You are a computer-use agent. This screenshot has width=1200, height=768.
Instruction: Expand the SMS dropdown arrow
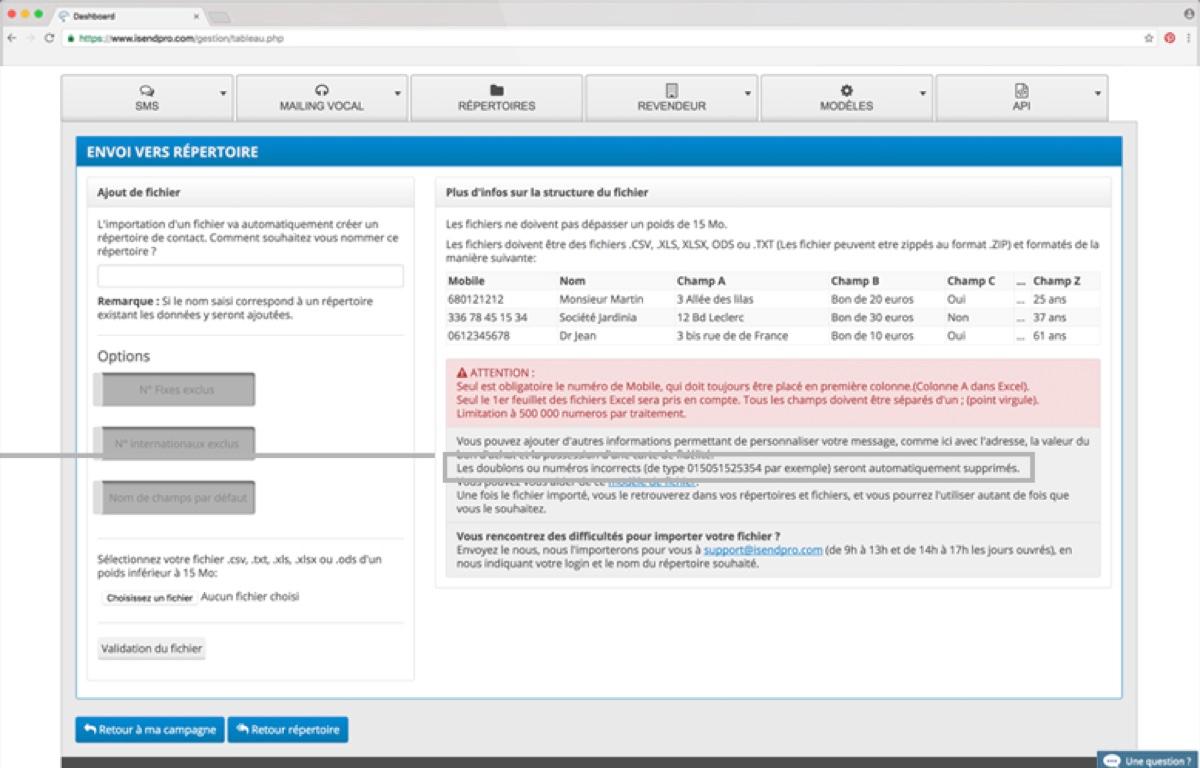click(223, 90)
